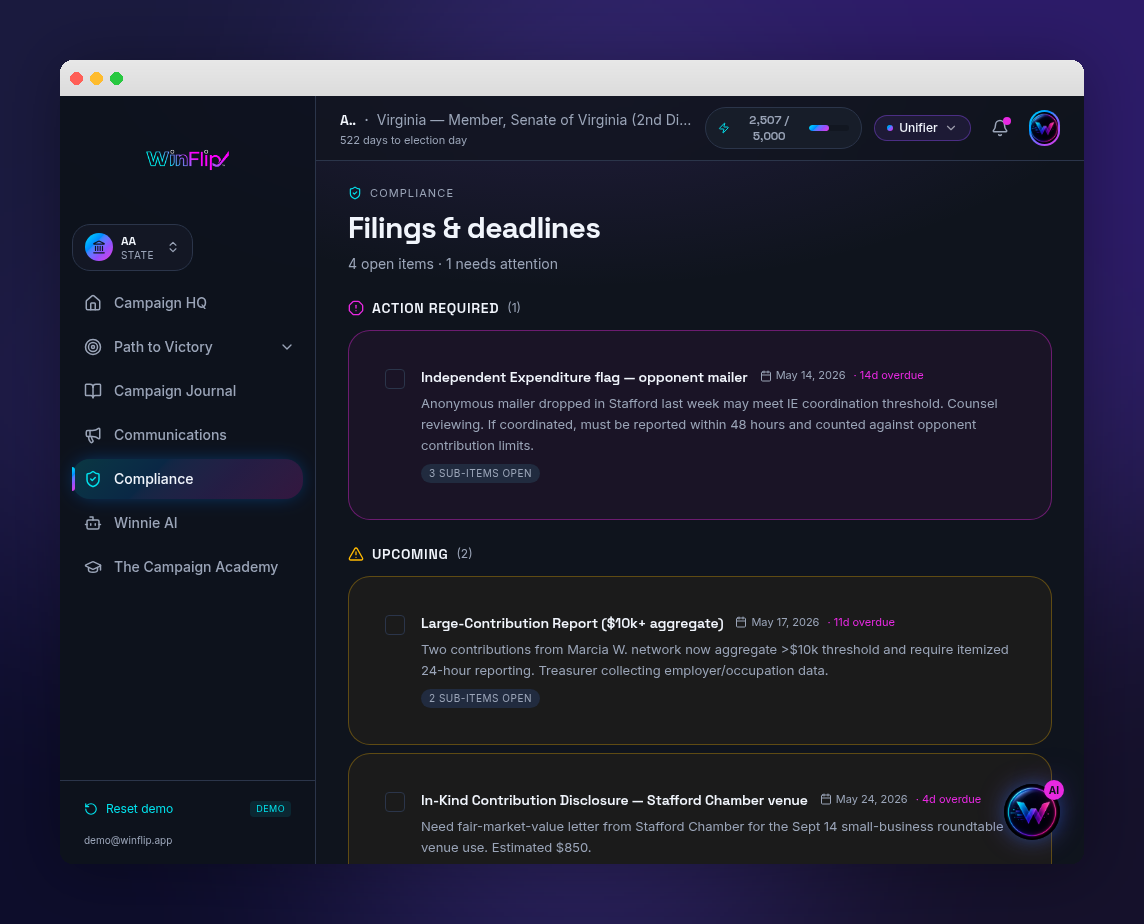Click the Action Required alert circle icon
The width and height of the screenshot is (1144, 924).
coord(355,308)
